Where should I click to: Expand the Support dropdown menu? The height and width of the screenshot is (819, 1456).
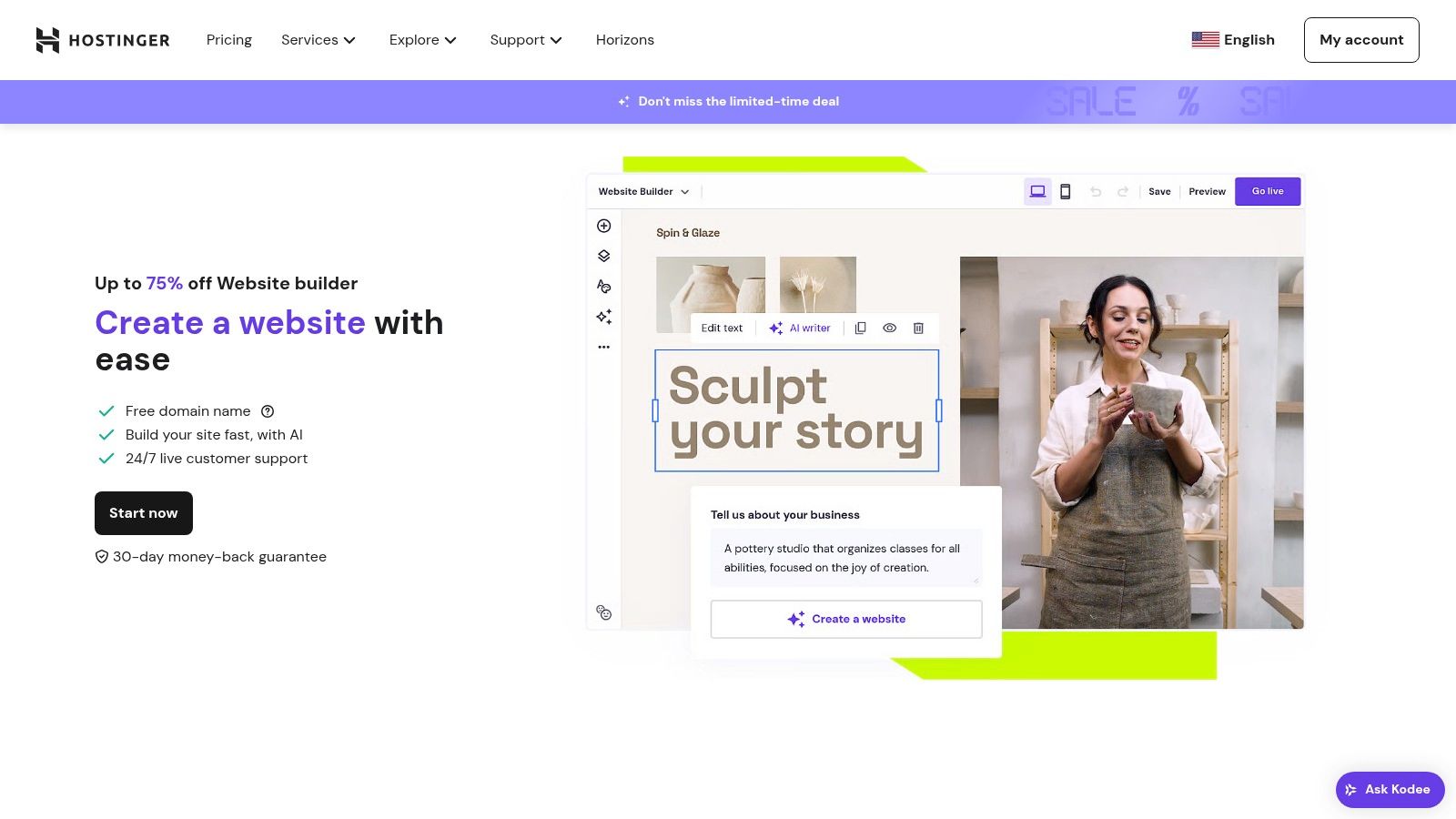pyautogui.click(x=526, y=40)
